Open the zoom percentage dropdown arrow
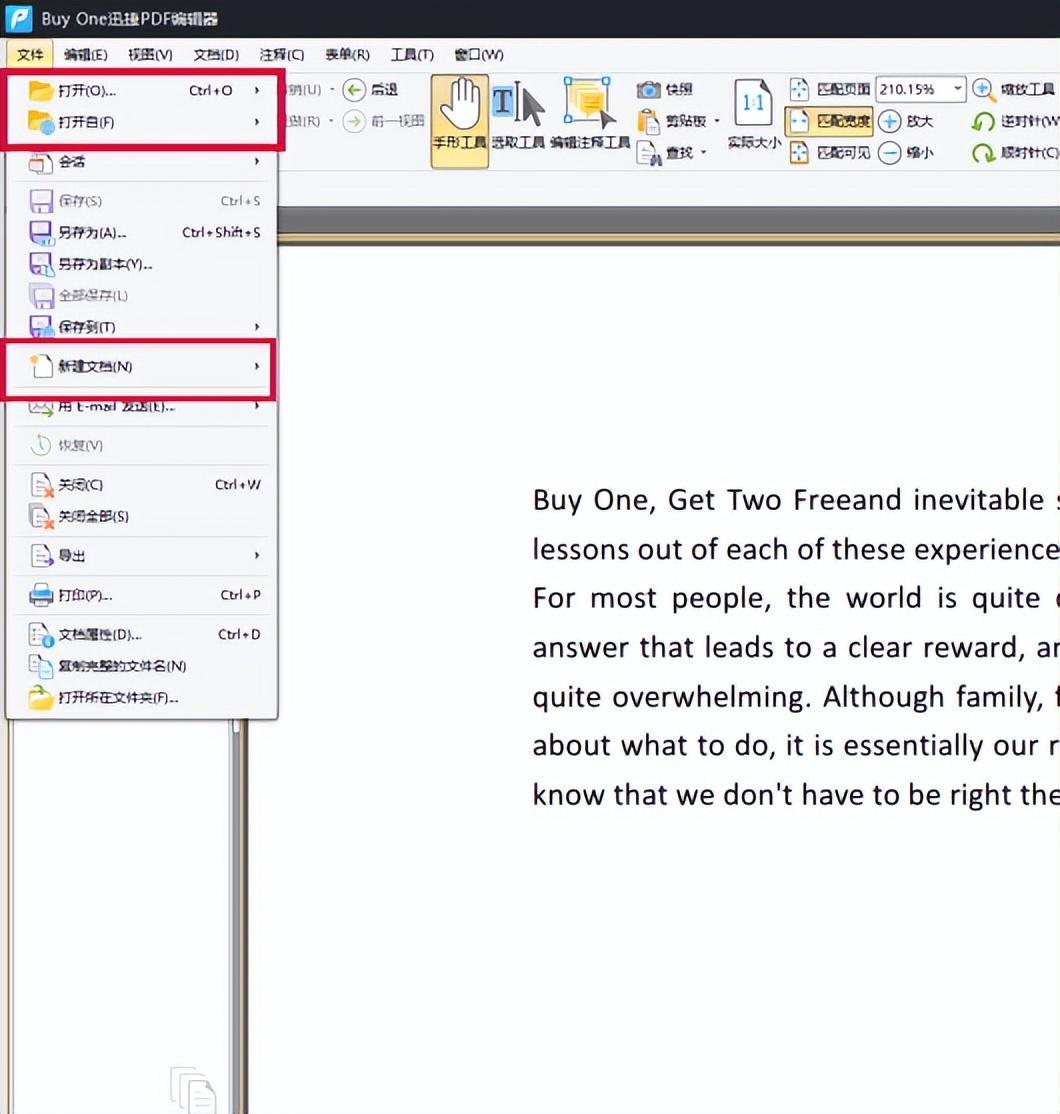Screen dimensions: 1060x1114 (958, 89)
